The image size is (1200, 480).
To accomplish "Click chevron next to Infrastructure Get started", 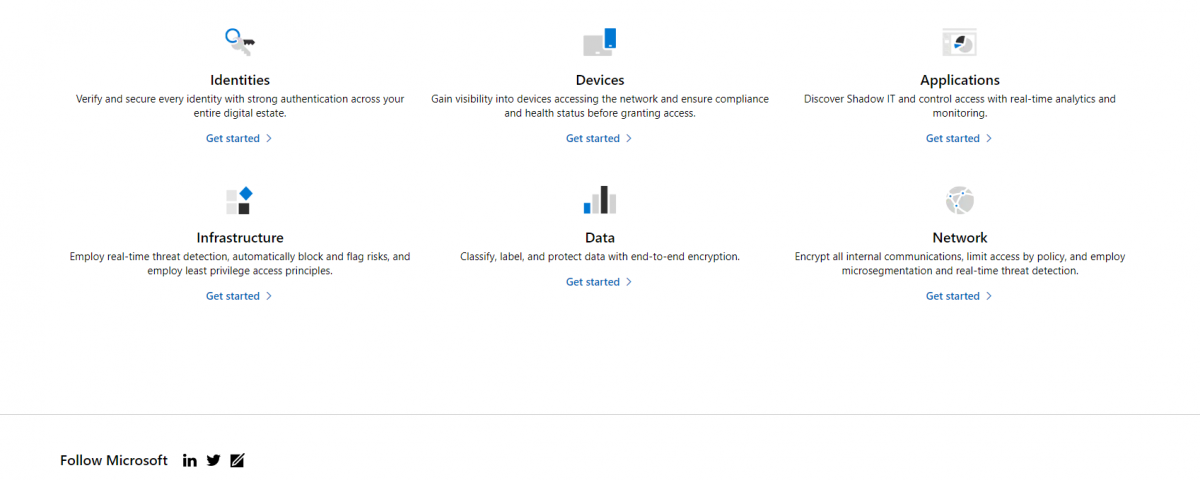I will pyautogui.click(x=269, y=297).
